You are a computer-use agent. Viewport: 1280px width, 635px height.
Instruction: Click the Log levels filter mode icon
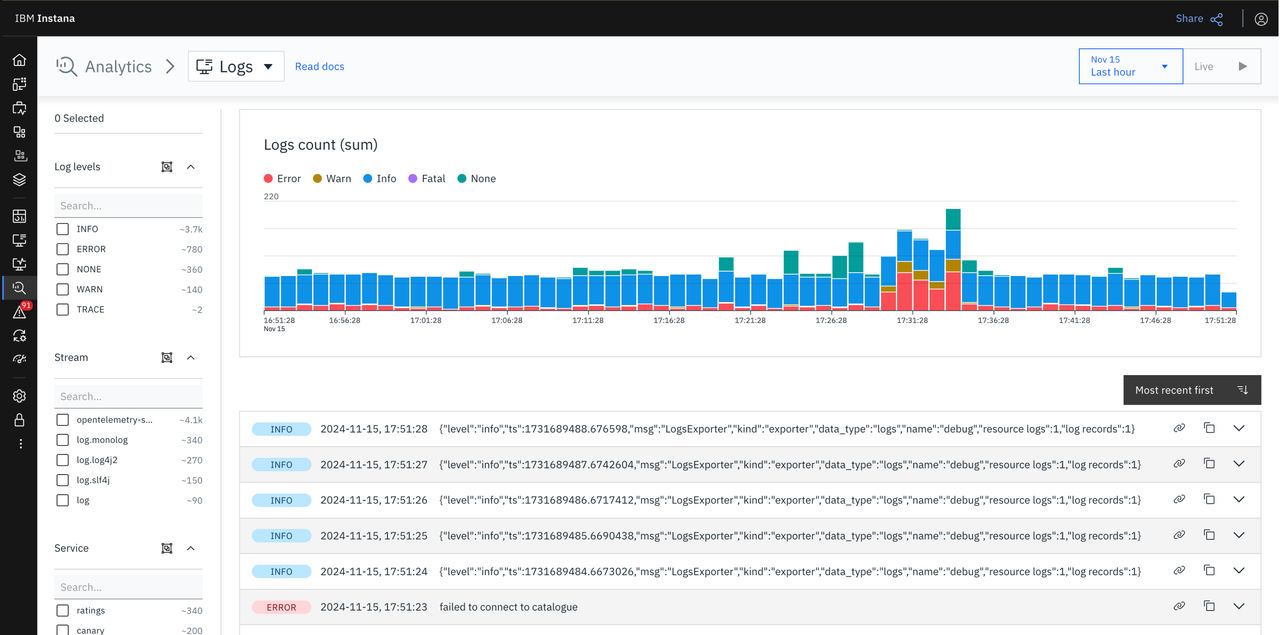[167, 167]
